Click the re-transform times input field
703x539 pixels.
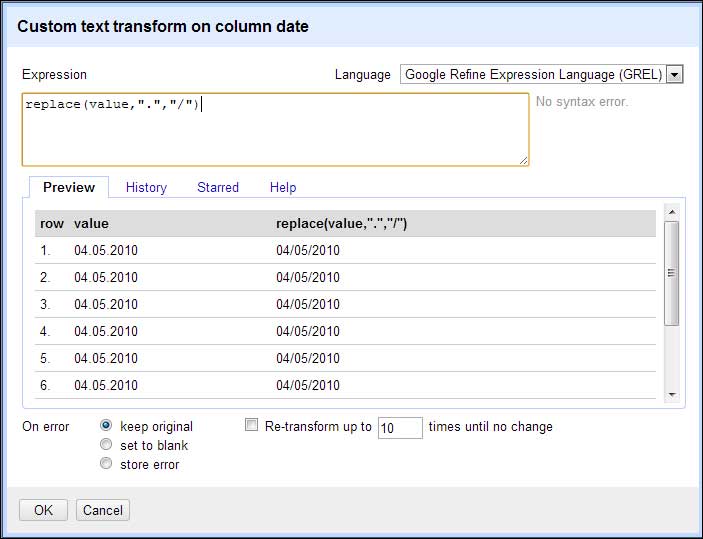pyautogui.click(x=400, y=428)
